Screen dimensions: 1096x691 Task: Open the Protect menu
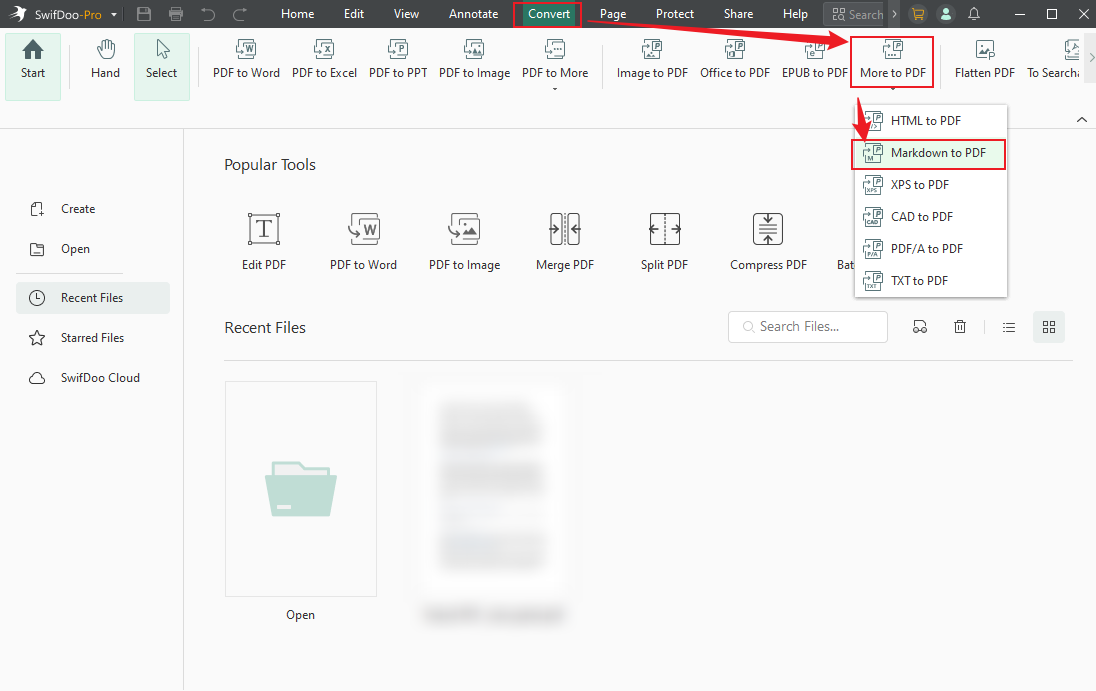675,14
